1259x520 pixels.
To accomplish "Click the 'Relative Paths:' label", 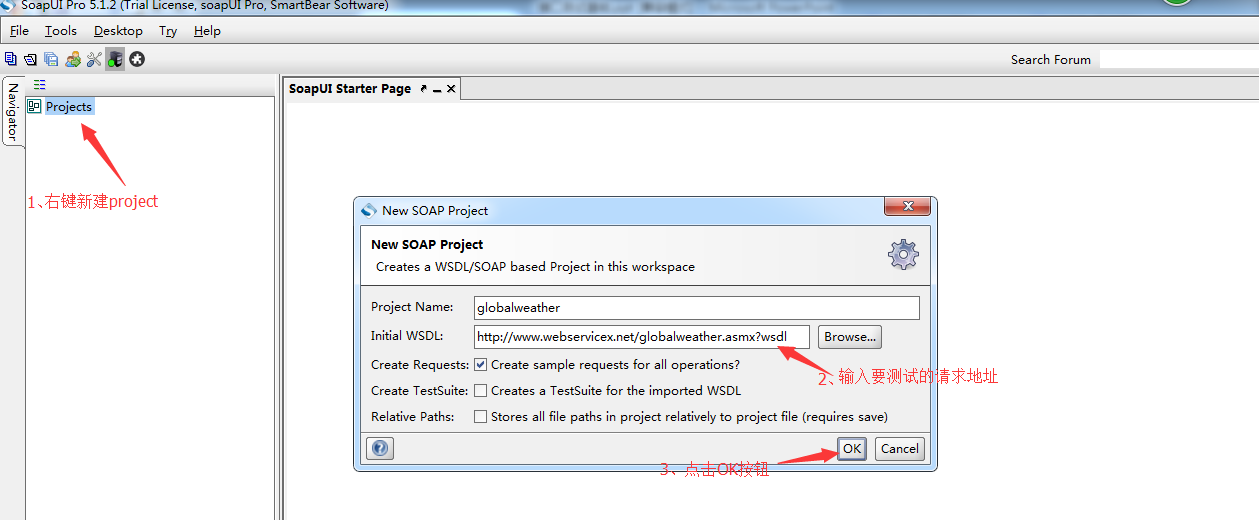I will pos(412,417).
